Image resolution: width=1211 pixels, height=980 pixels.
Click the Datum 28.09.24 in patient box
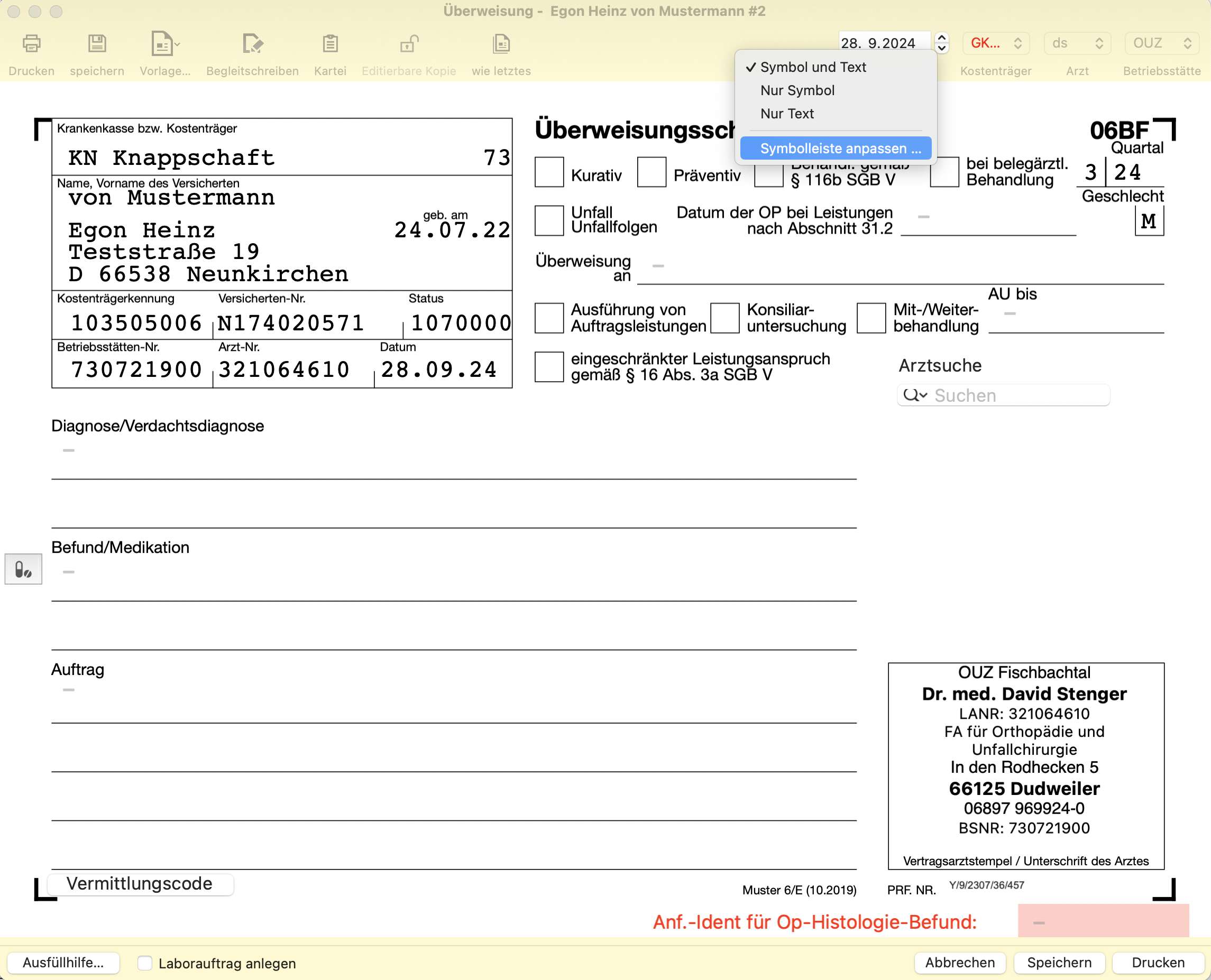click(x=439, y=370)
